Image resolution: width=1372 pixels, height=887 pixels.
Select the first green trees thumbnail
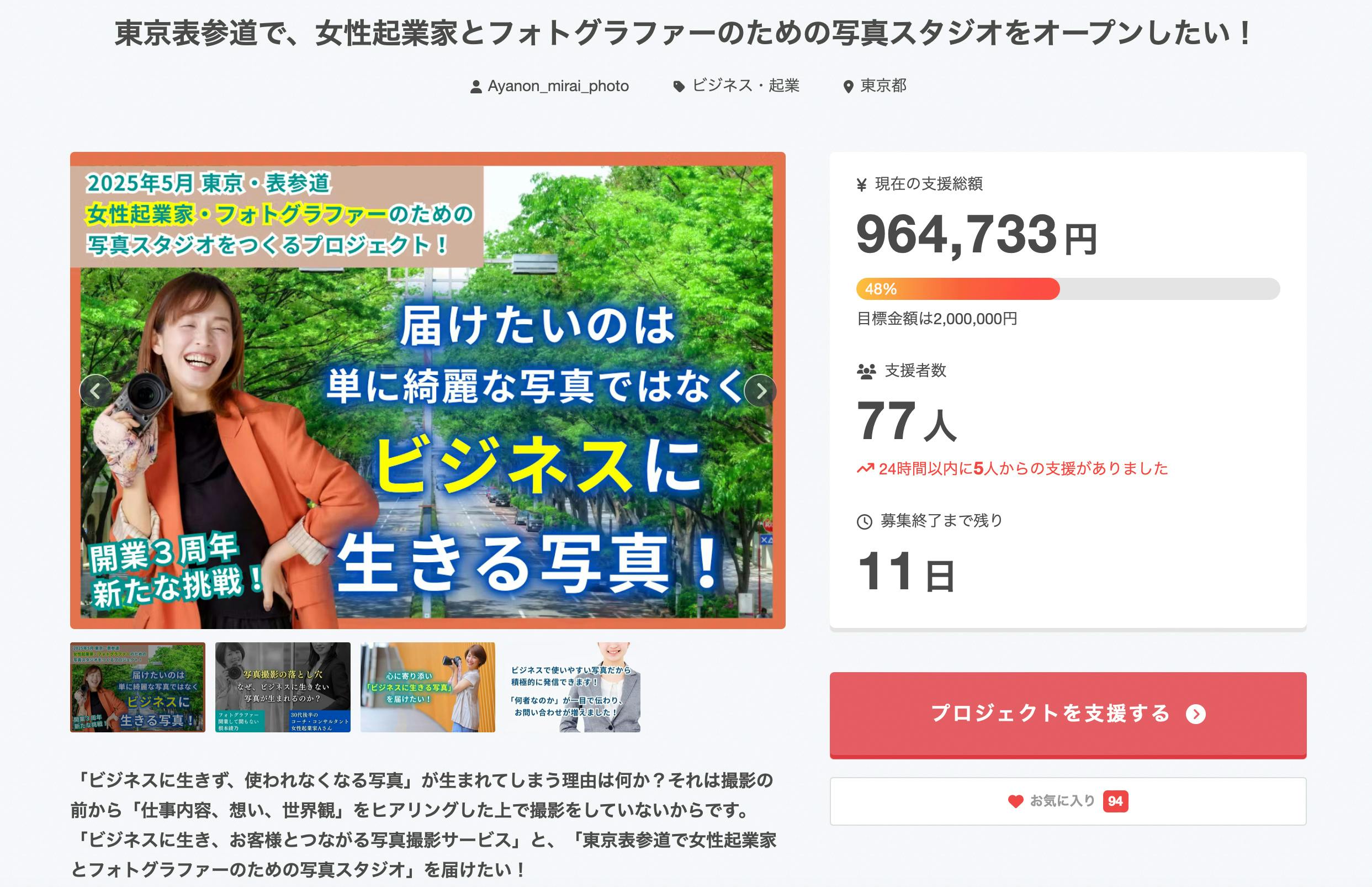point(137,687)
